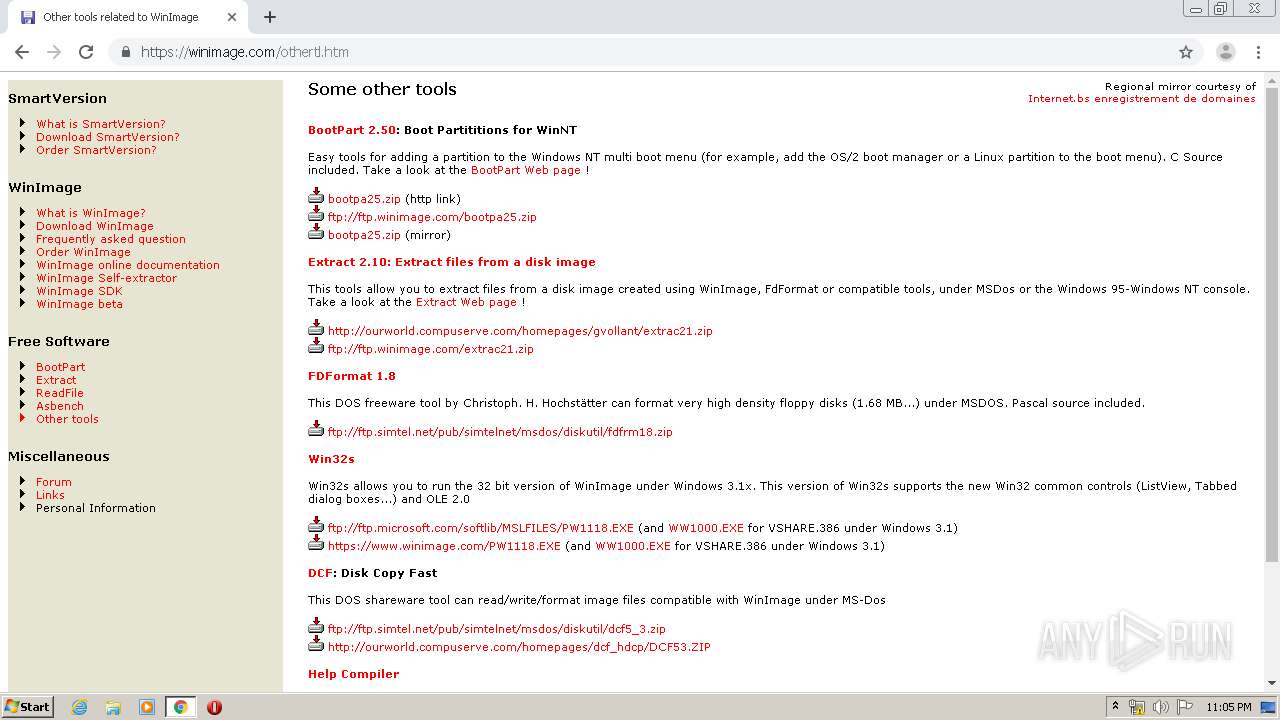Open 'What is WinImage?' sidebar link
The height and width of the screenshot is (720, 1280).
(91, 213)
